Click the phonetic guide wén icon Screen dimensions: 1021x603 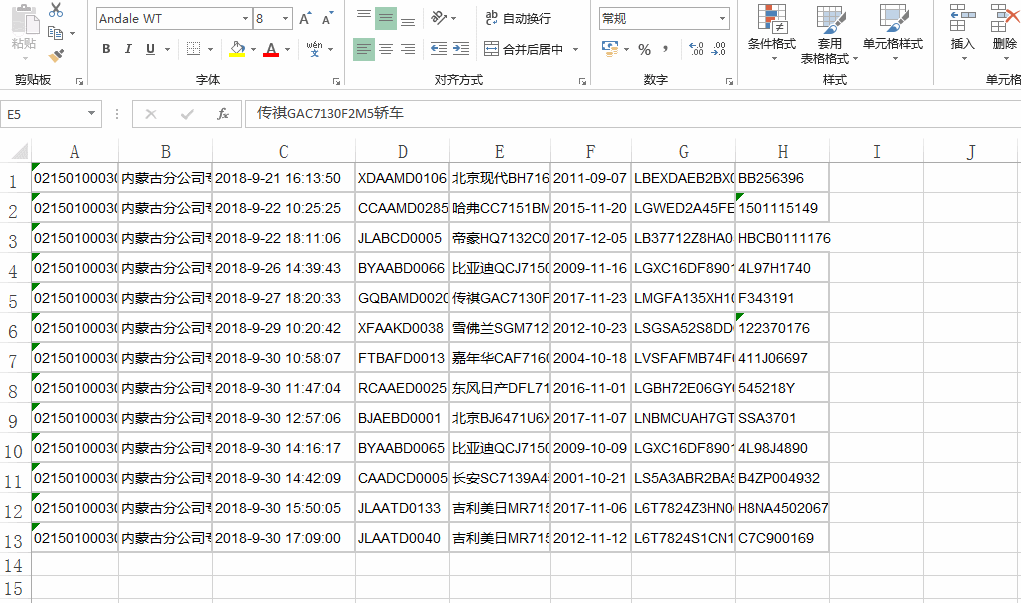tap(315, 49)
